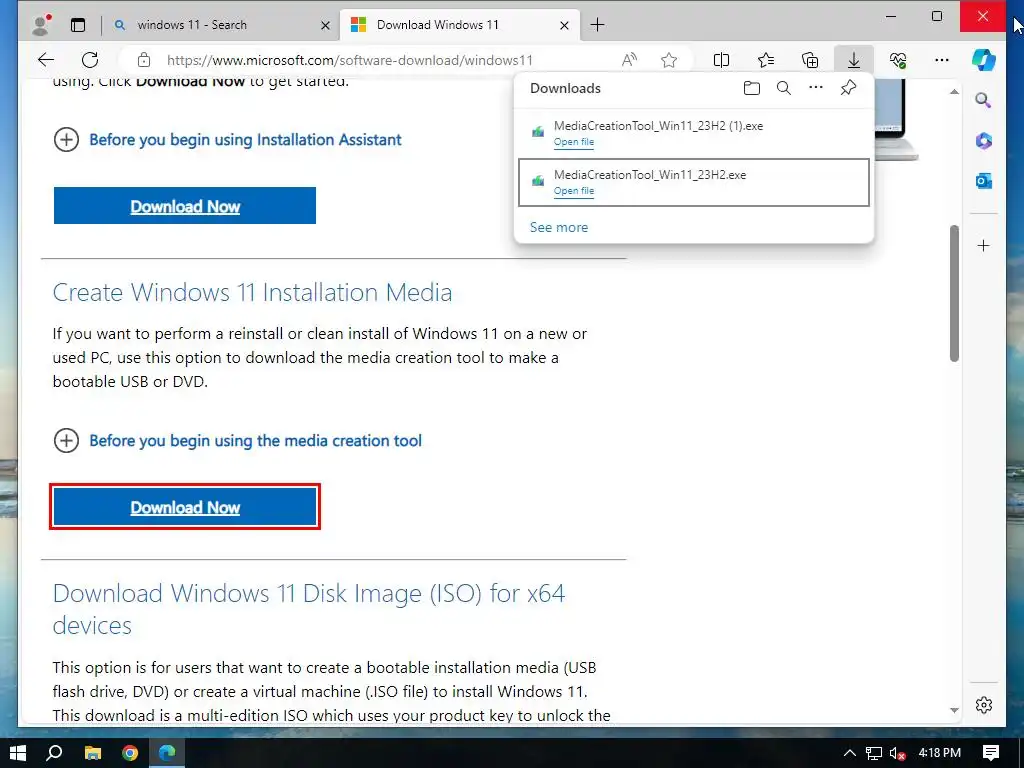This screenshot has height=768, width=1024.
Task: Click the site lock info icon
Action: [x=144, y=60]
